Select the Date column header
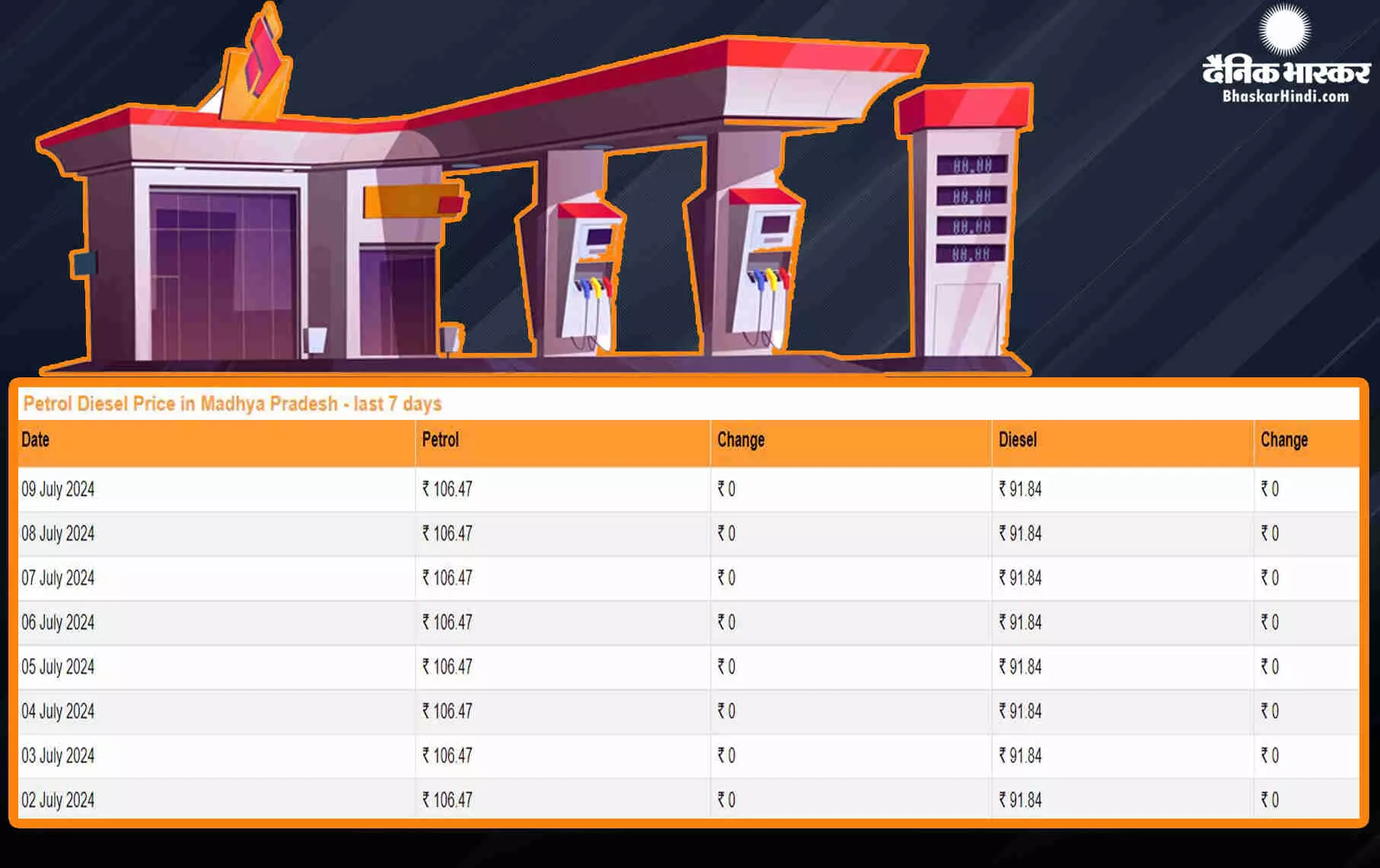The image size is (1380, 868). (36, 440)
